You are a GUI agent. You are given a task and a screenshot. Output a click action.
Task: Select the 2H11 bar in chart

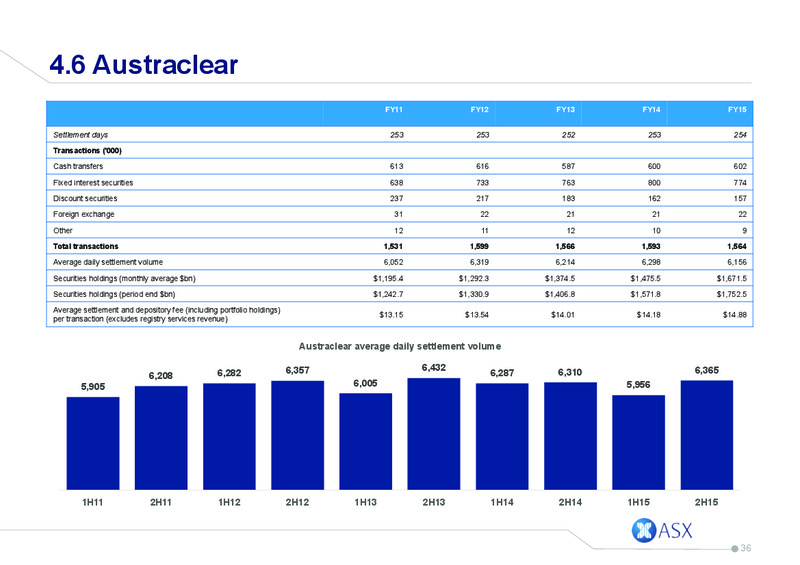pyautogui.click(x=161, y=438)
